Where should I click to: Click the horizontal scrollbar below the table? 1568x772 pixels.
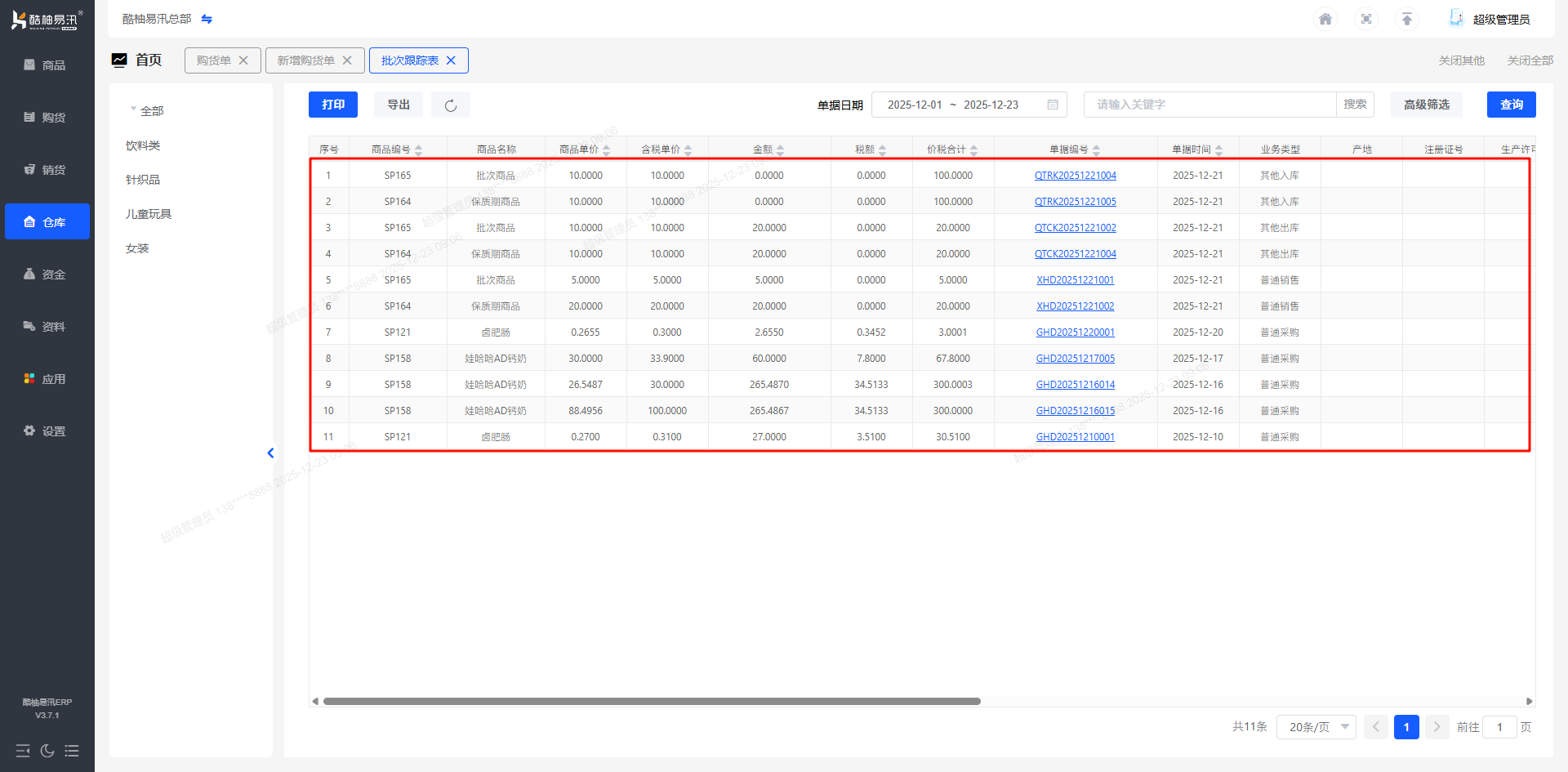(652, 701)
